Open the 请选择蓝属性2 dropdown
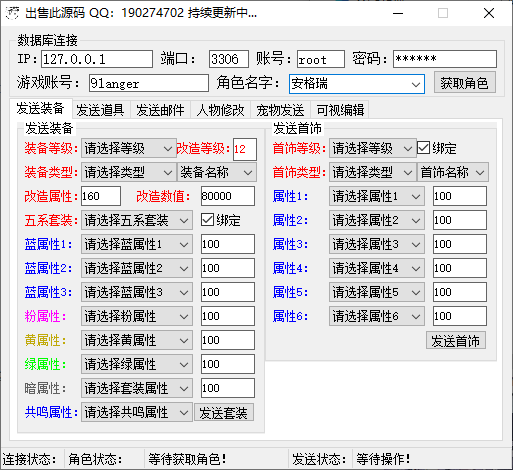The width and height of the screenshot is (513, 470). pyautogui.click(x=137, y=268)
